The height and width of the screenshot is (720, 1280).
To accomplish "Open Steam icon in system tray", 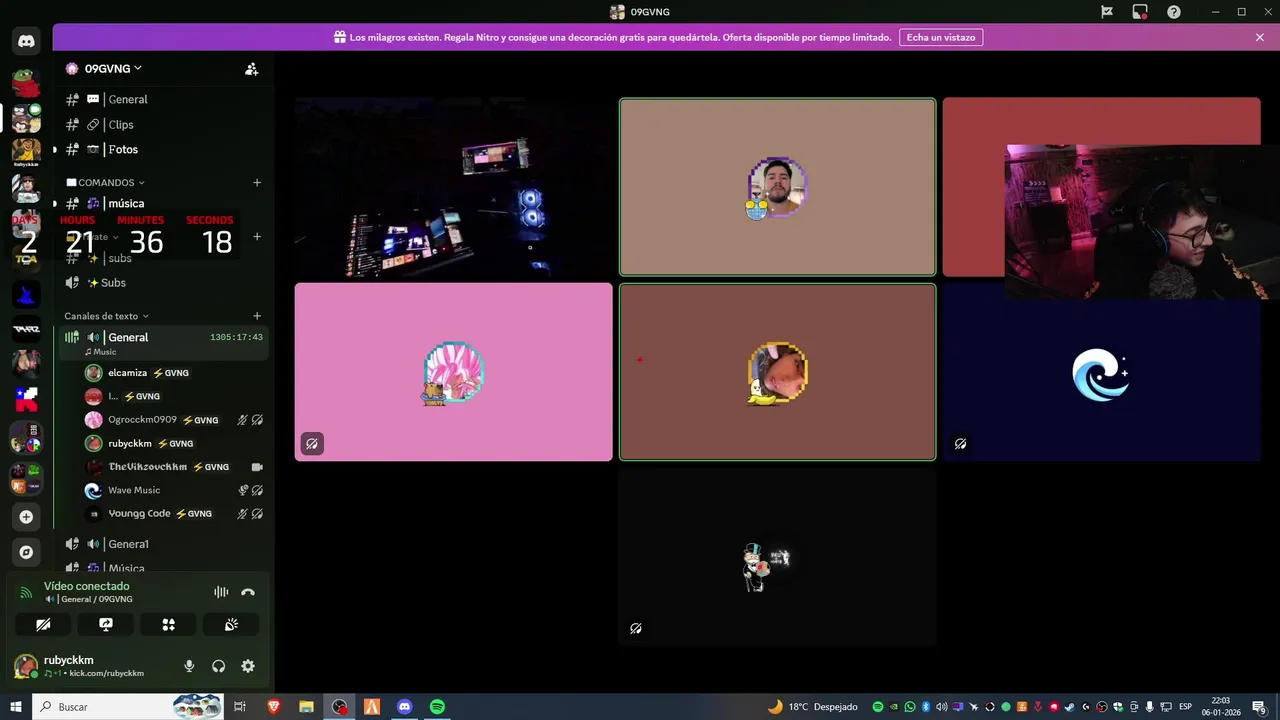I will point(1070,707).
